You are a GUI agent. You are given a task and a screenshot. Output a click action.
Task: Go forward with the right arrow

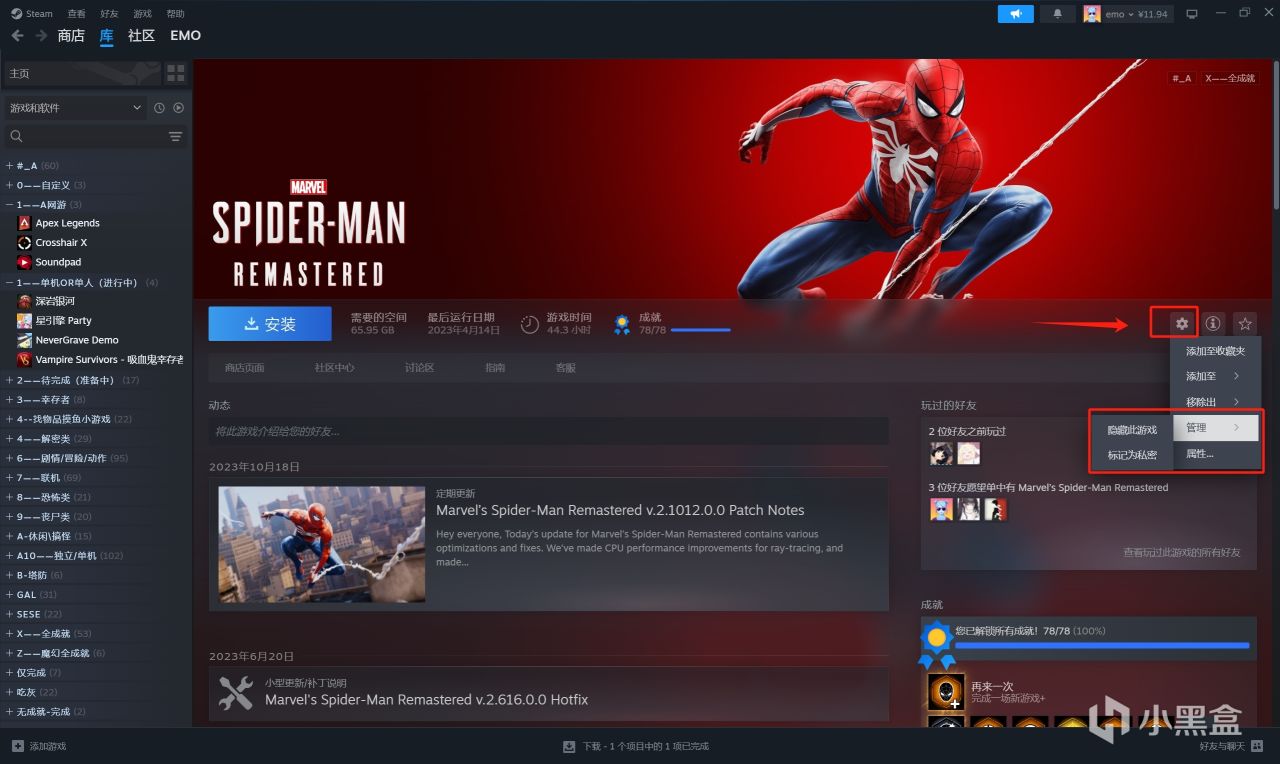pyautogui.click(x=41, y=36)
